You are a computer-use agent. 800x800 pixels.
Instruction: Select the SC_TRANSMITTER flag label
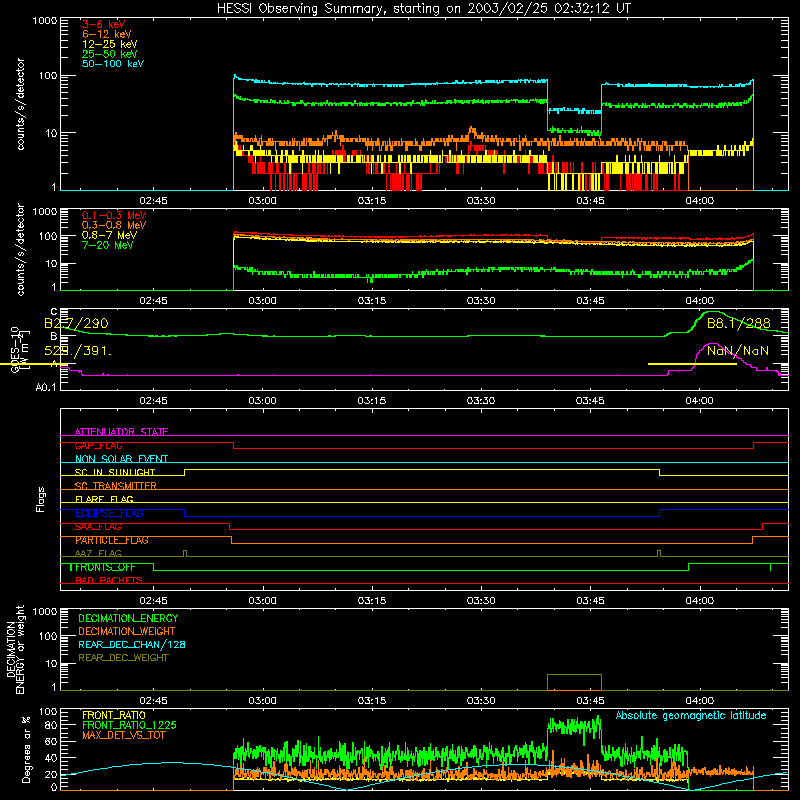point(115,486)
